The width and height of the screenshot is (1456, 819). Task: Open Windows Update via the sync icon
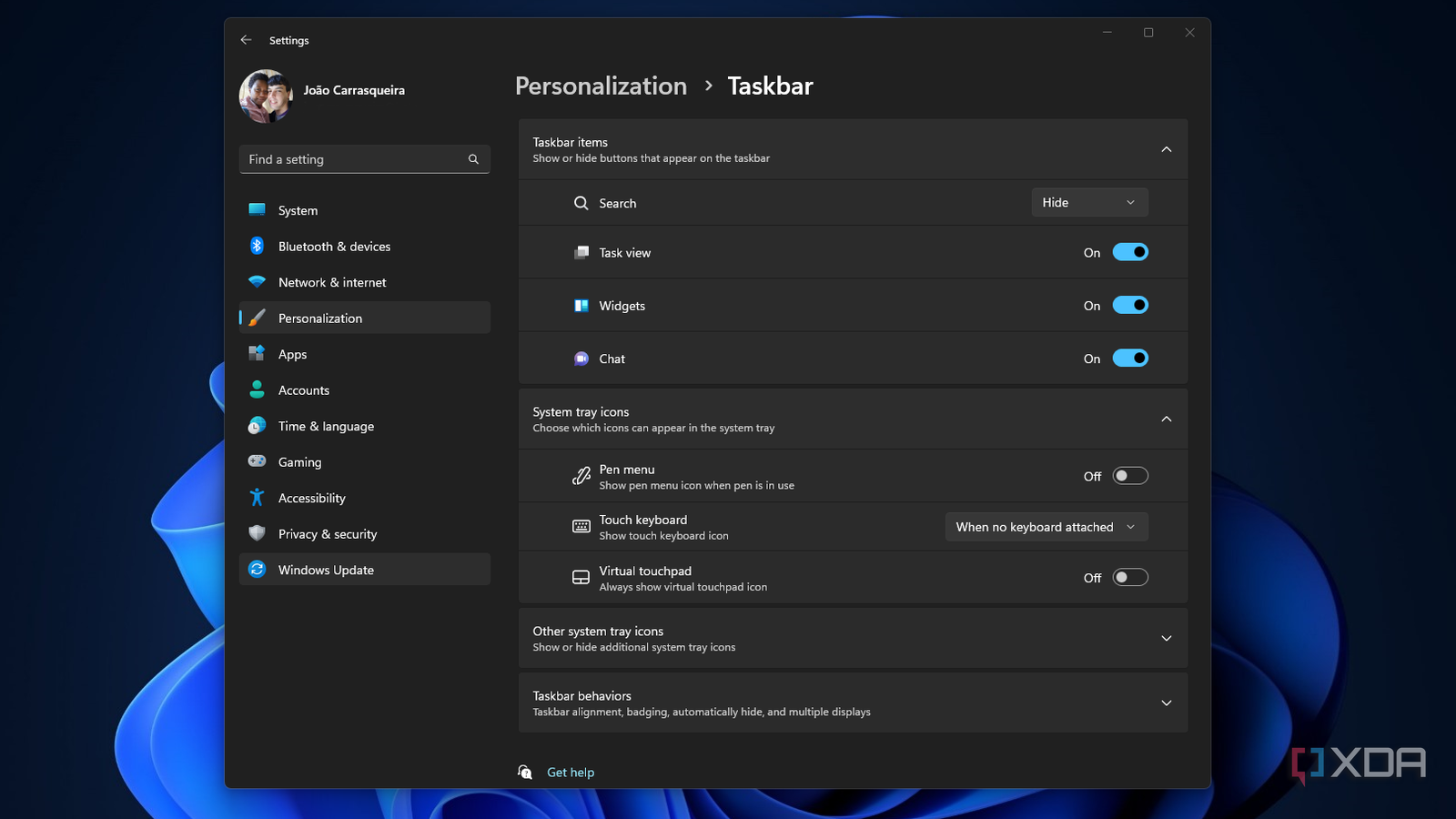point(257,569)
